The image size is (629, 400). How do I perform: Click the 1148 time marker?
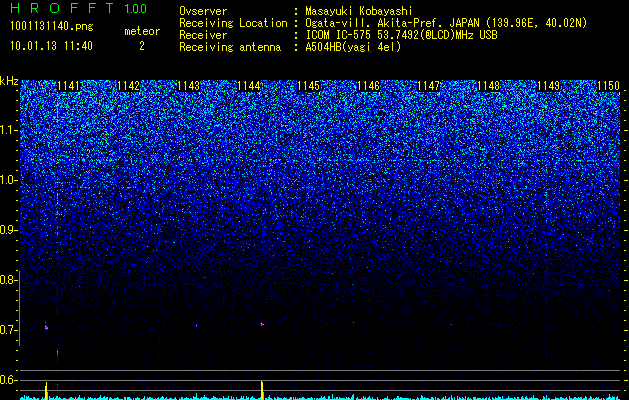point(489,86)
